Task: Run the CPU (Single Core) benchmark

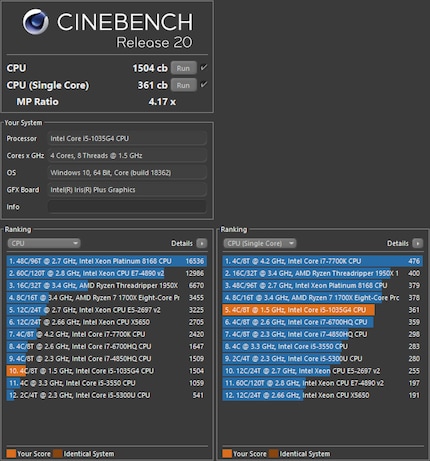Action: [x=183, y=85]
